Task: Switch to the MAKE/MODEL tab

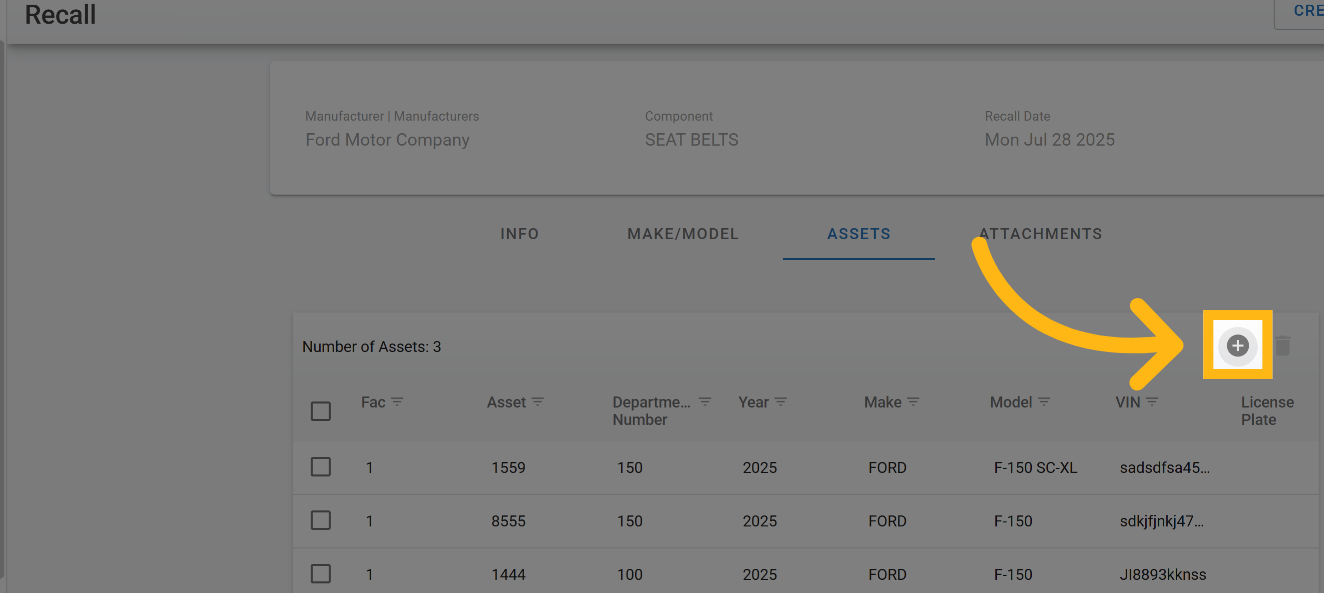Action: [x=683, y=234]
